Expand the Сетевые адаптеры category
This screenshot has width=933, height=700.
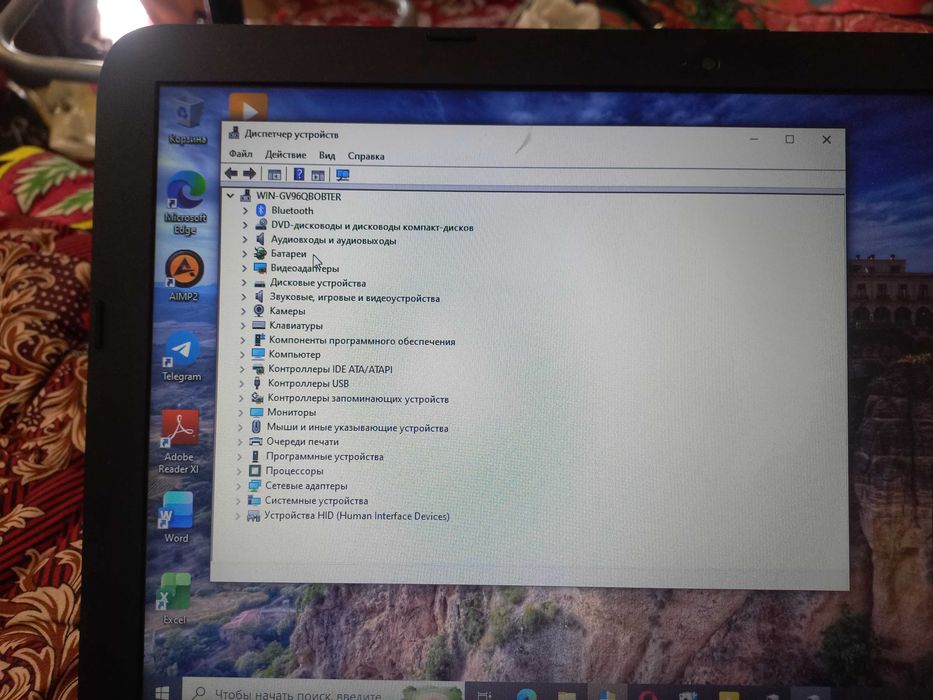tap(239, 486)
